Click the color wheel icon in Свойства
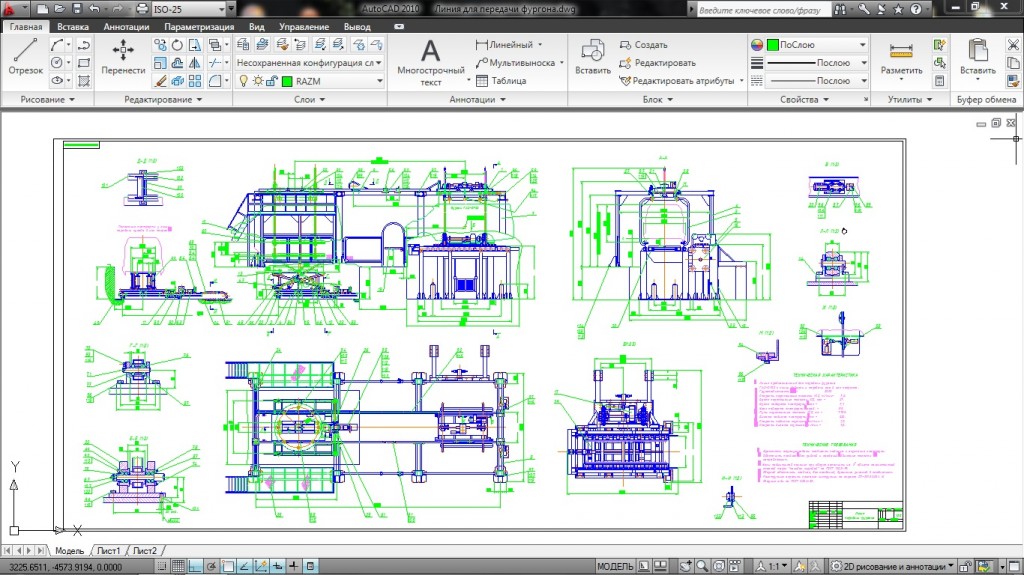This screenshot has height=575, width=1024. coord(757,44)
